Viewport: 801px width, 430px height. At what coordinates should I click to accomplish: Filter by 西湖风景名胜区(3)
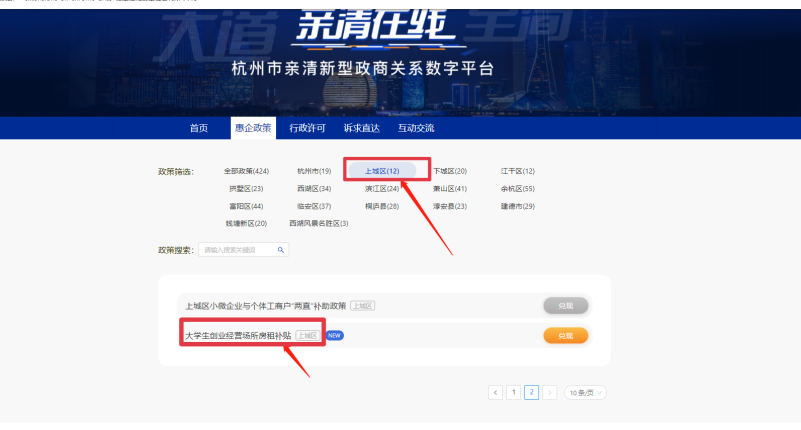pyautogui.click(x=318, y=223)
